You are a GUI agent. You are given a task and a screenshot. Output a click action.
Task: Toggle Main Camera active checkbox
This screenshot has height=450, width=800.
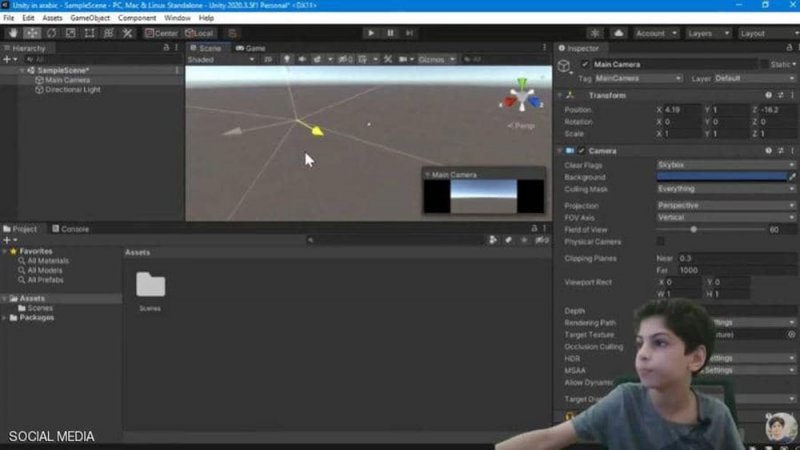coord(585,64)
